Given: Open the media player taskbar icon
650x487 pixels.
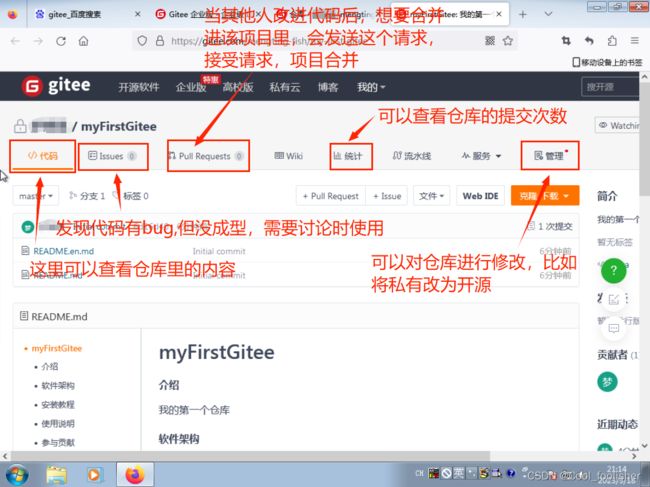Looking at the screenshot, I should tap(94, 475).
